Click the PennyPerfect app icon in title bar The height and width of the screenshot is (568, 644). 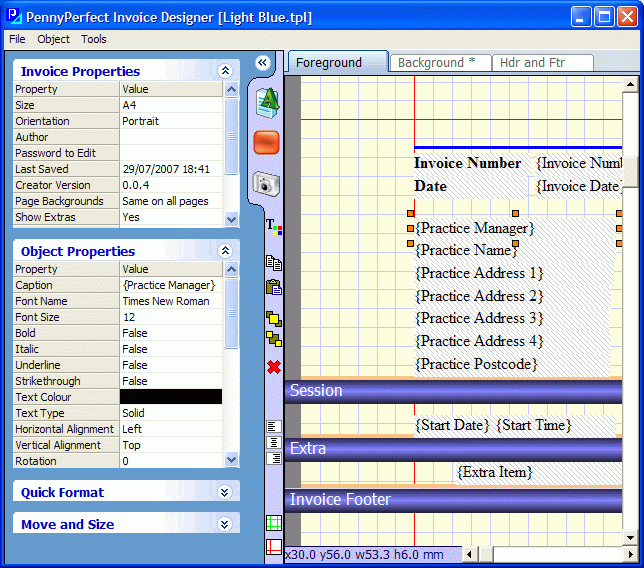(x=14, y=16)
